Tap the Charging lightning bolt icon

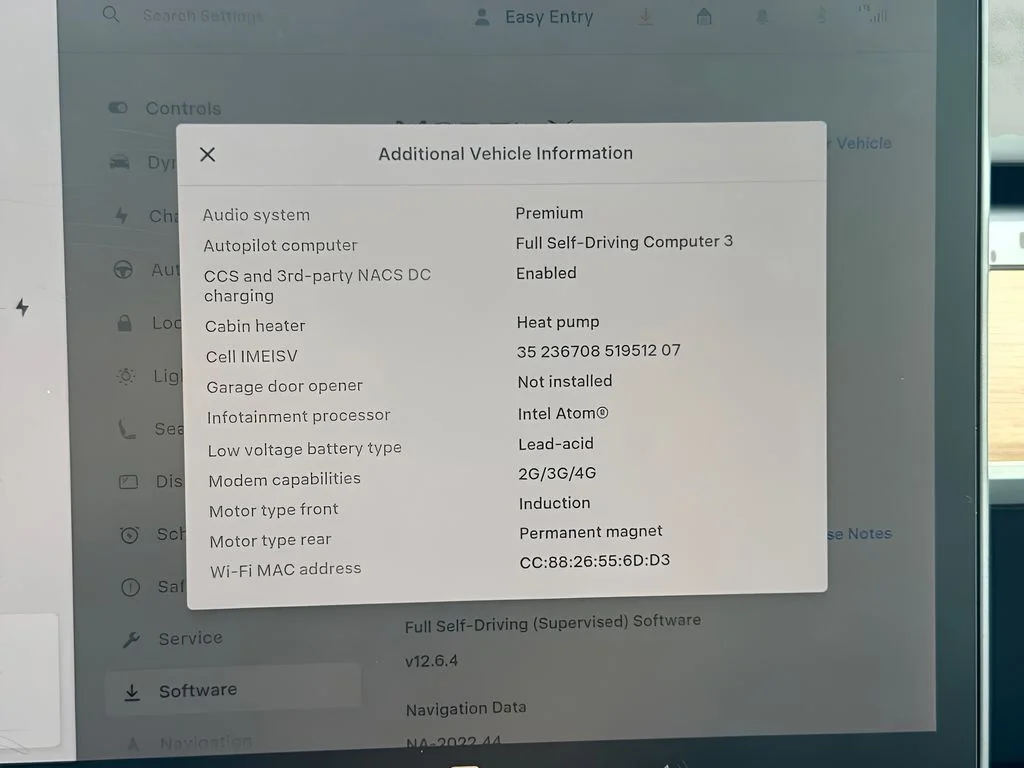pyautogui.click(x=121, y=215)
